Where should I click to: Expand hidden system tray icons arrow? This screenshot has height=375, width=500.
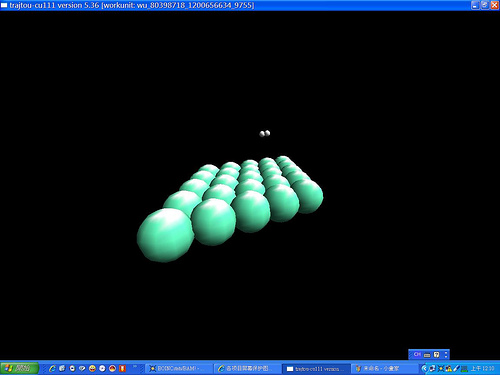(x=424, y=368)
